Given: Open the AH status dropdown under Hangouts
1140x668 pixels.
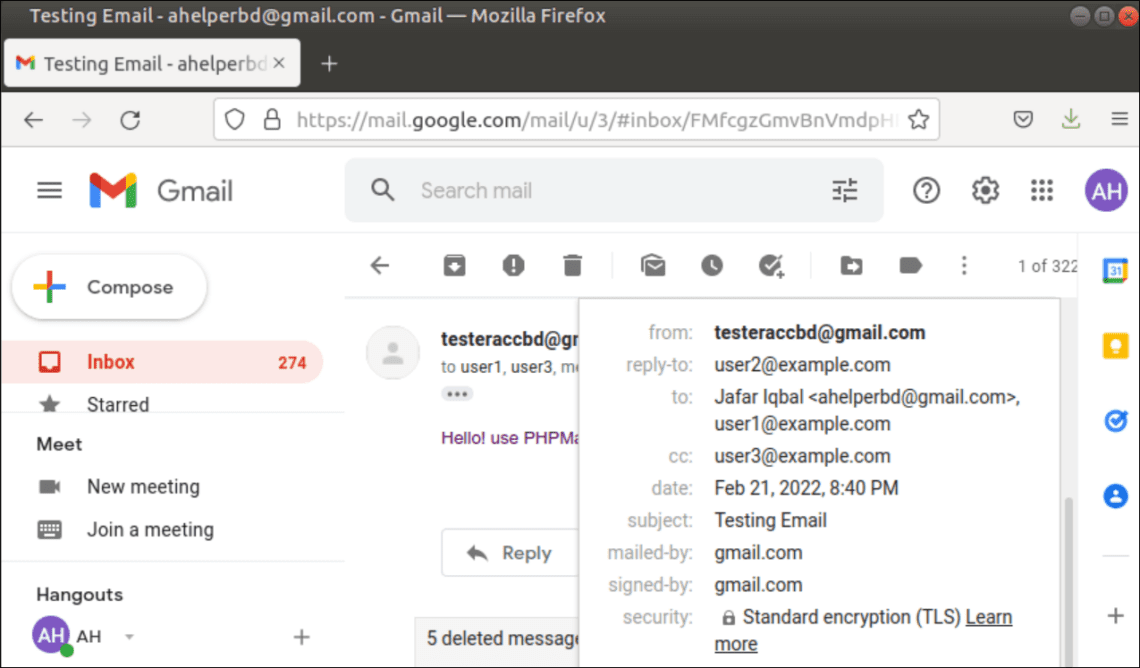Looking at the screenshot, I should pos(129,636).
